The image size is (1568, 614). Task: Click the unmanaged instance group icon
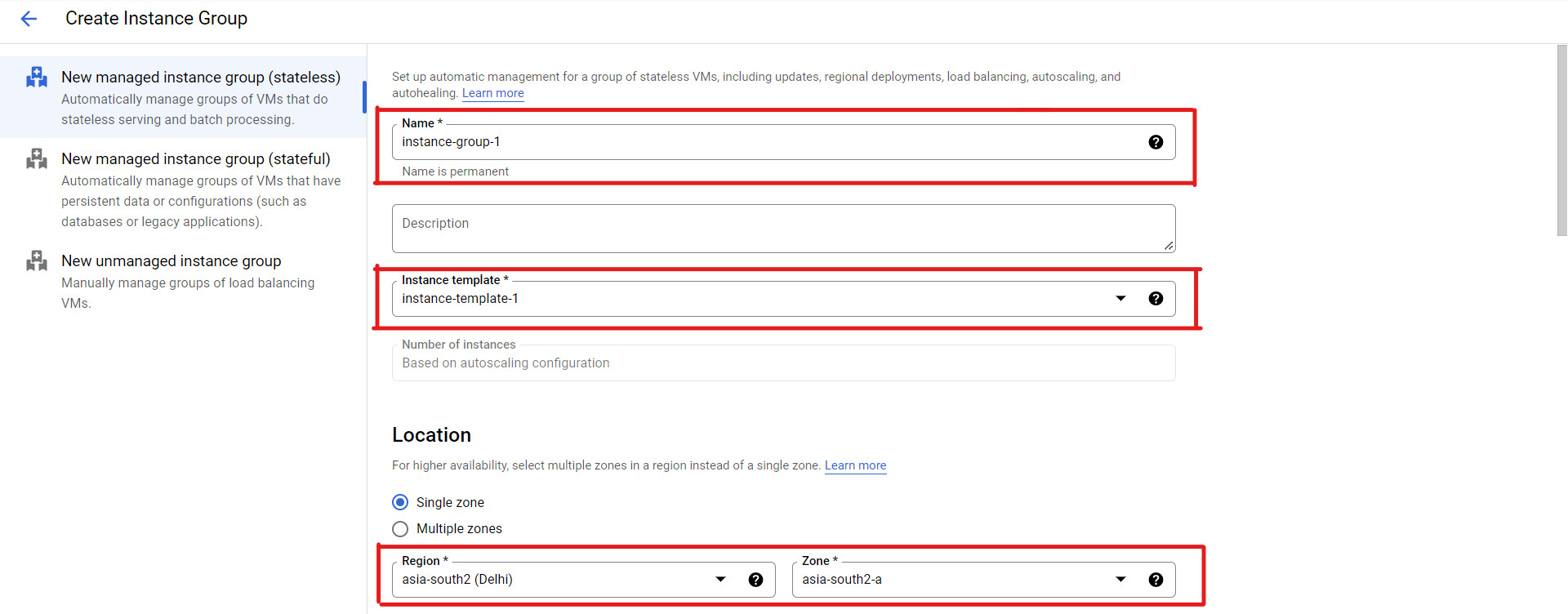pyautogui.click(x=37, y=260)
